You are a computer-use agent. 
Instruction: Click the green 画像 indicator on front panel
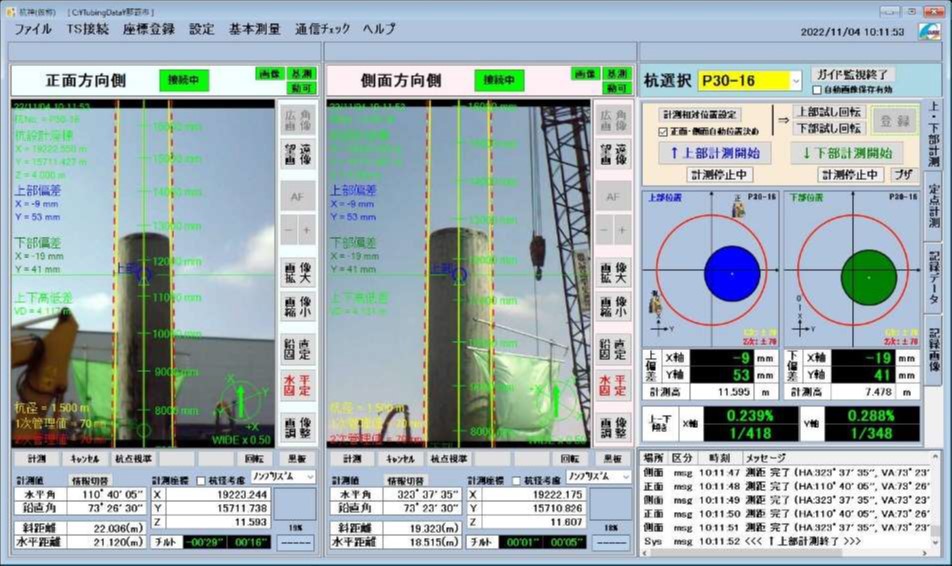click(x=269, y=74)
